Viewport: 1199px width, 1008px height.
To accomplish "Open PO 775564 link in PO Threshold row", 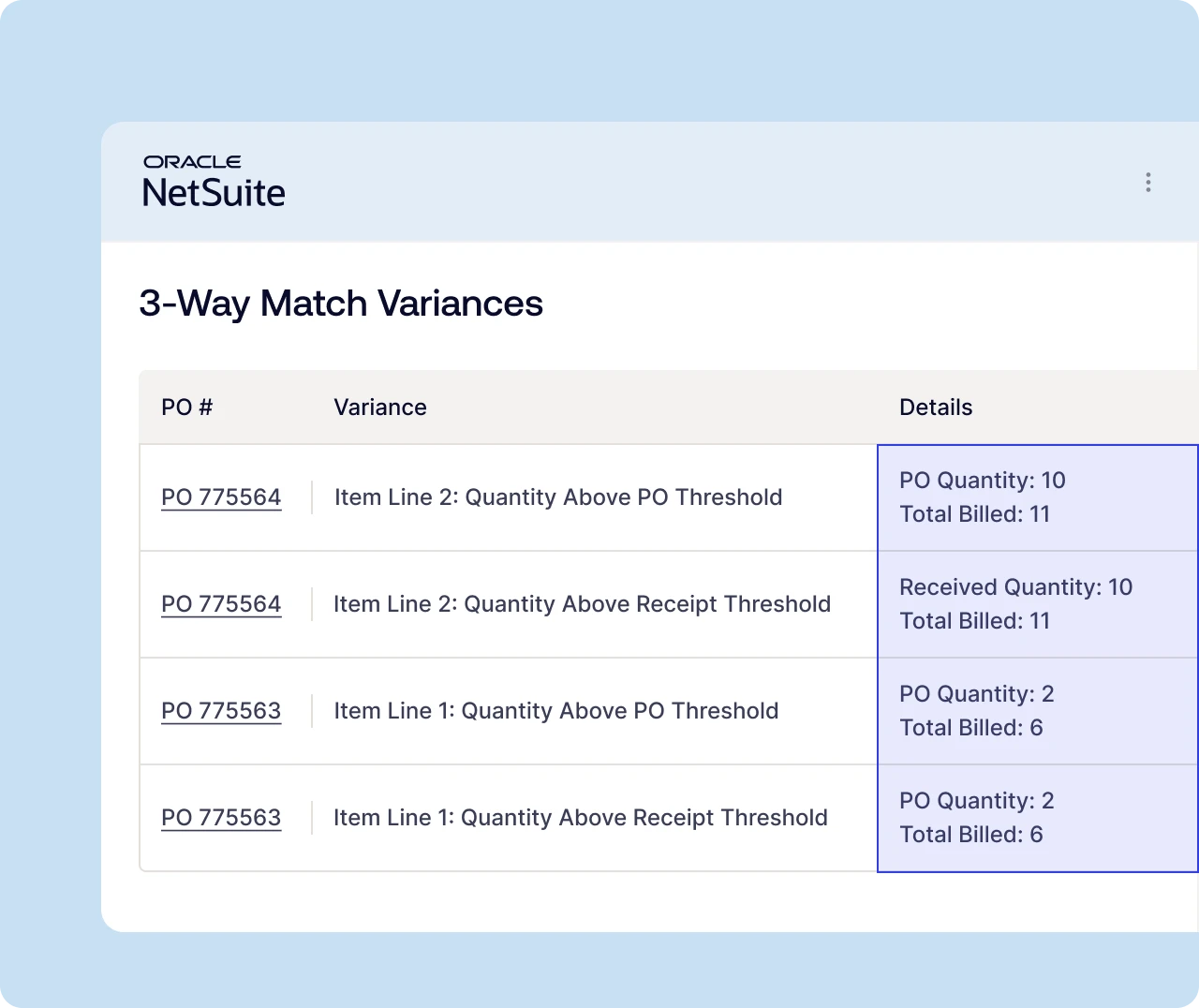I will 221,497.
